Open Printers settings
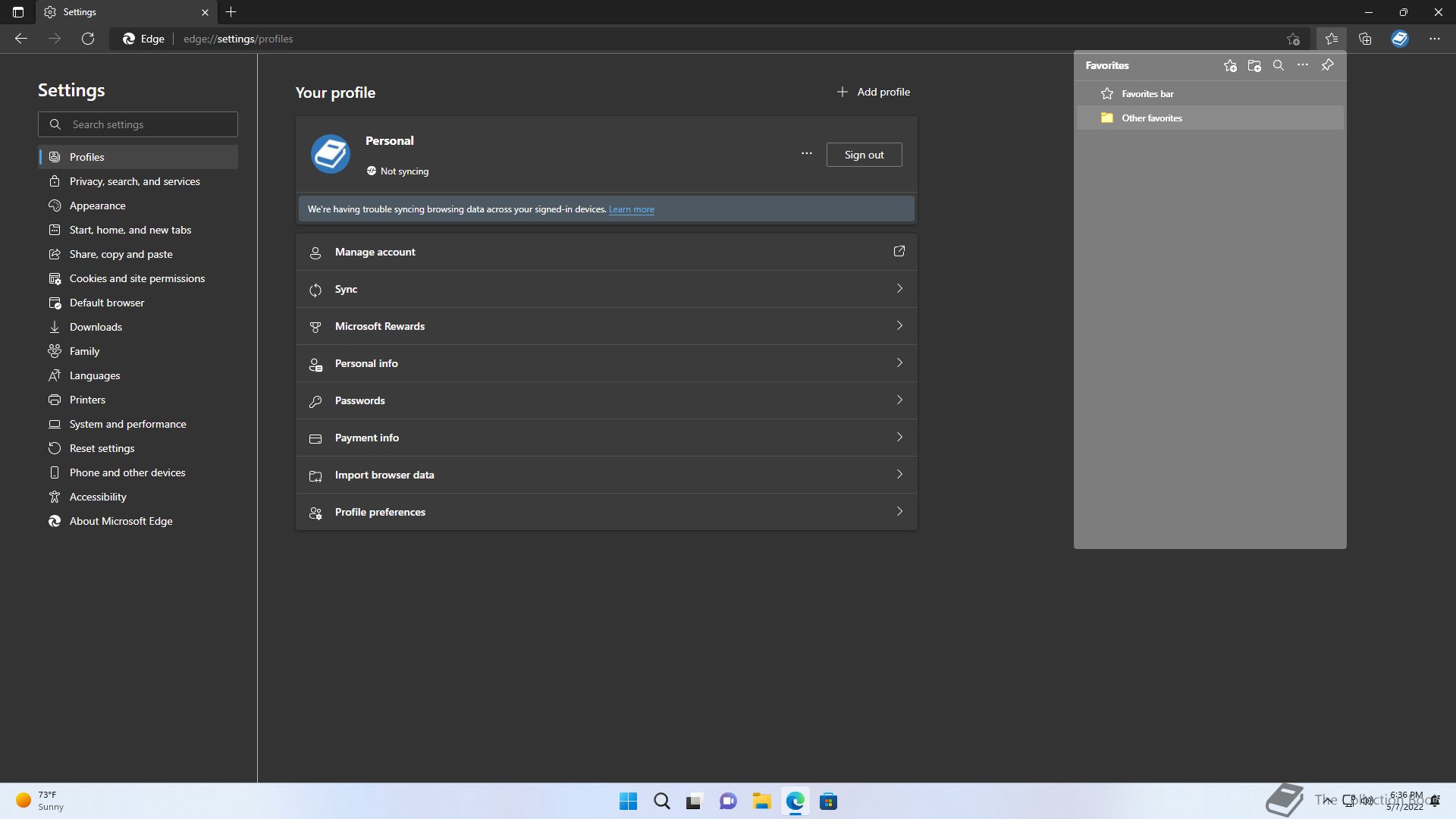This screenshot has height=819, width=1456. (x=138, y=400)
